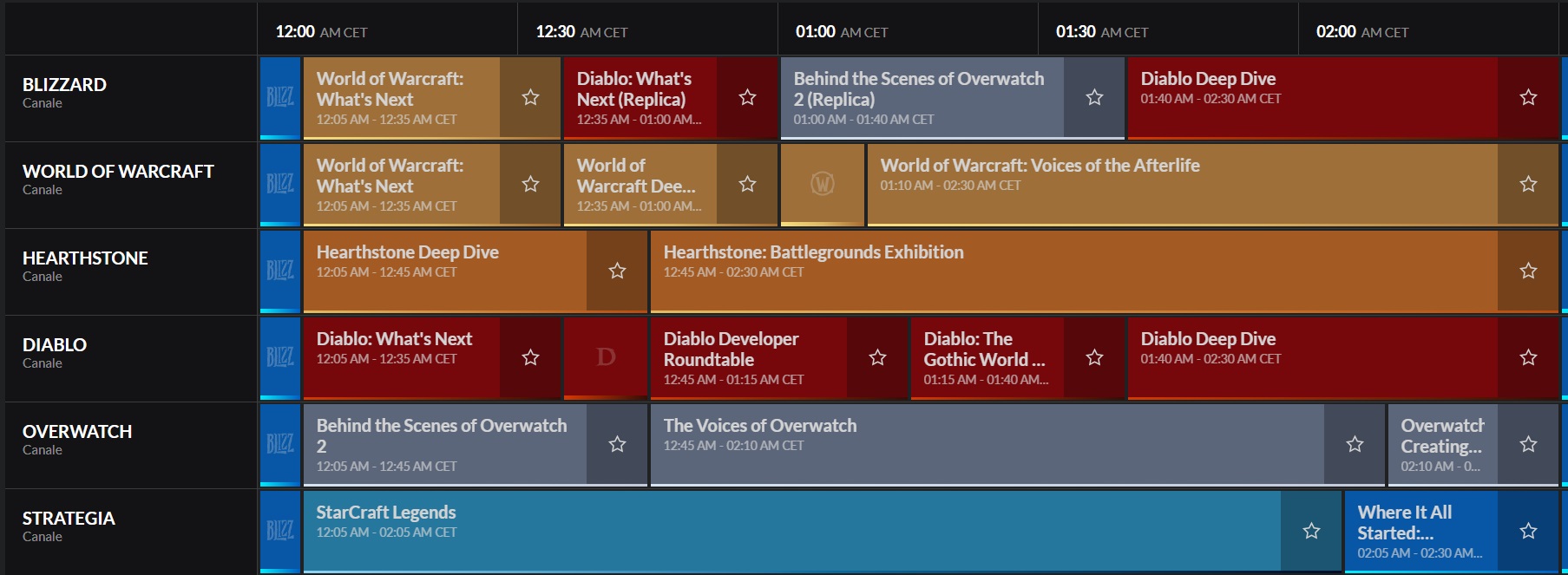Click the 12:30 AM CET time marker
The image size is (1568, 575).
coord(581,32)
